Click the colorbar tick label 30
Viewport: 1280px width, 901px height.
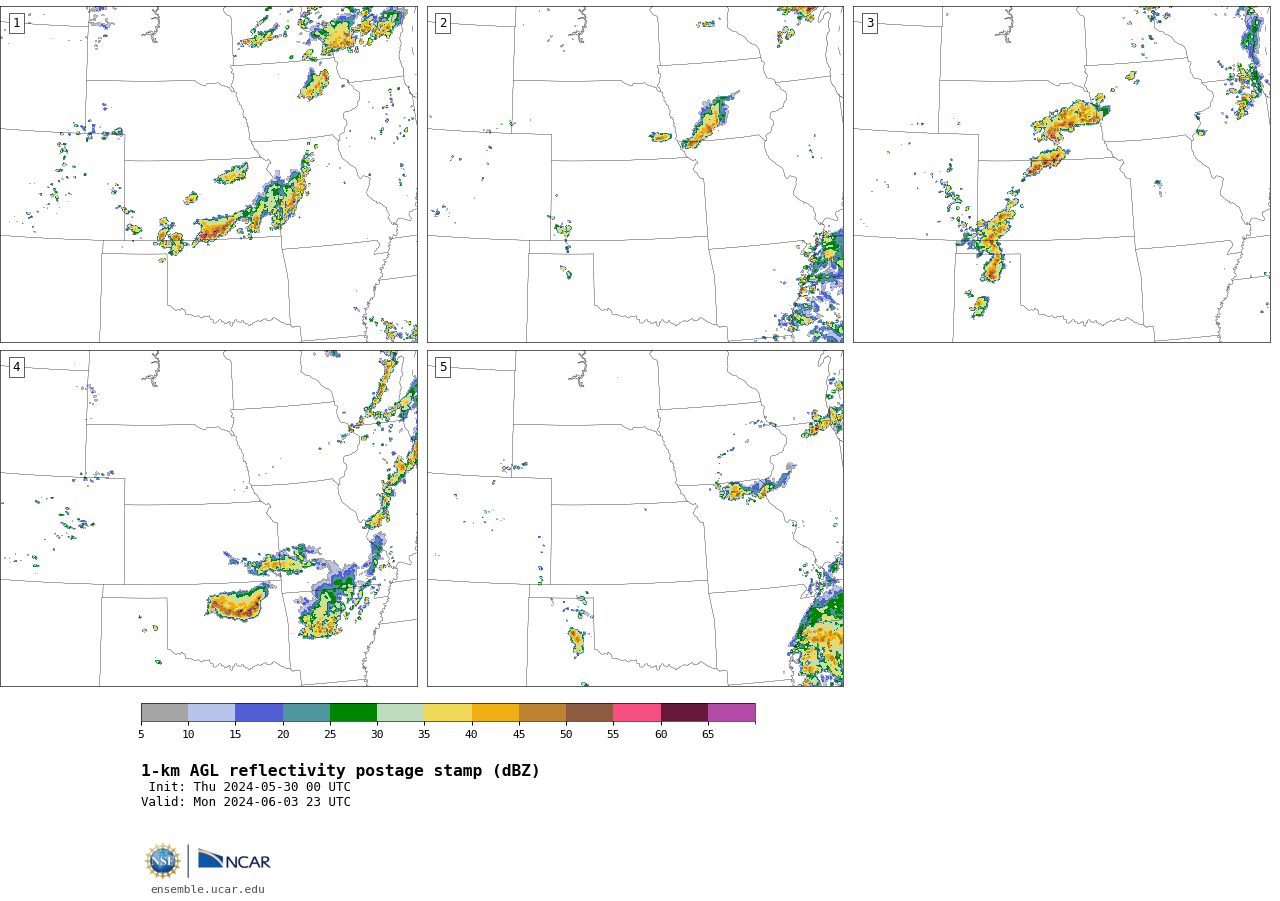pos(377,735)
